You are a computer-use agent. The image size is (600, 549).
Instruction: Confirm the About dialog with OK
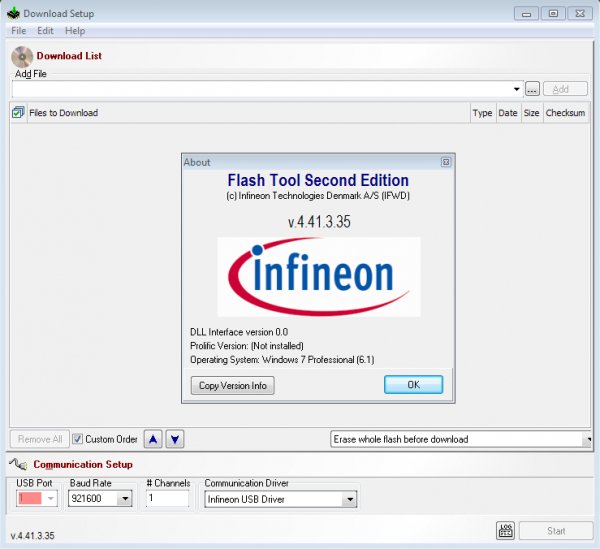coord(414,384)
